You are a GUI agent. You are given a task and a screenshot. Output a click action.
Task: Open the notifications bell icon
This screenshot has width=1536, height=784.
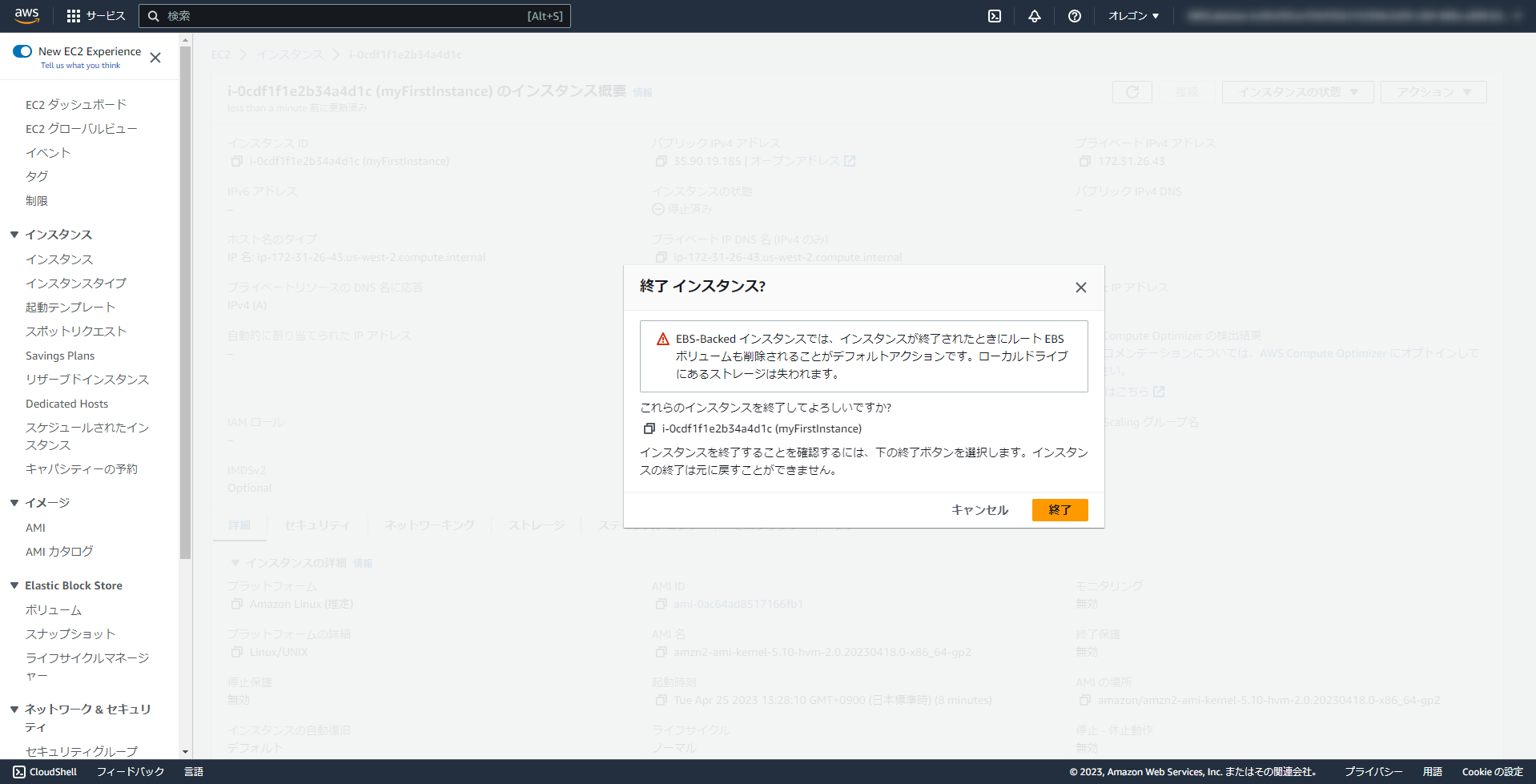click(x=1034, y=15)
